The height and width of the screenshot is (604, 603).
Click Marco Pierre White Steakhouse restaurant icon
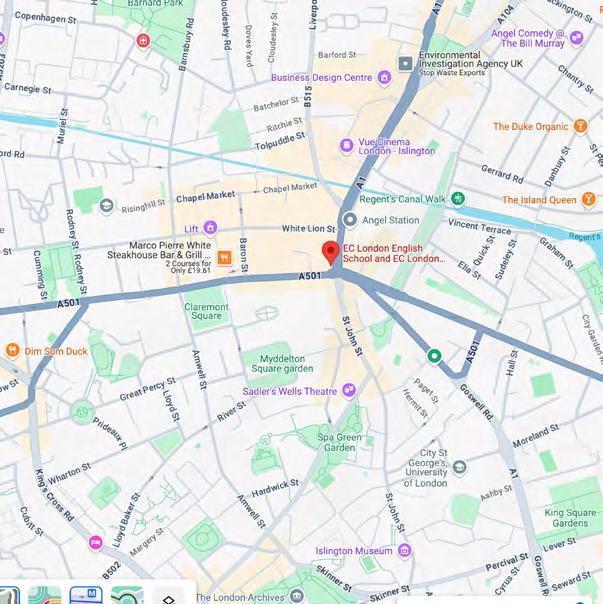coord(224,257)
